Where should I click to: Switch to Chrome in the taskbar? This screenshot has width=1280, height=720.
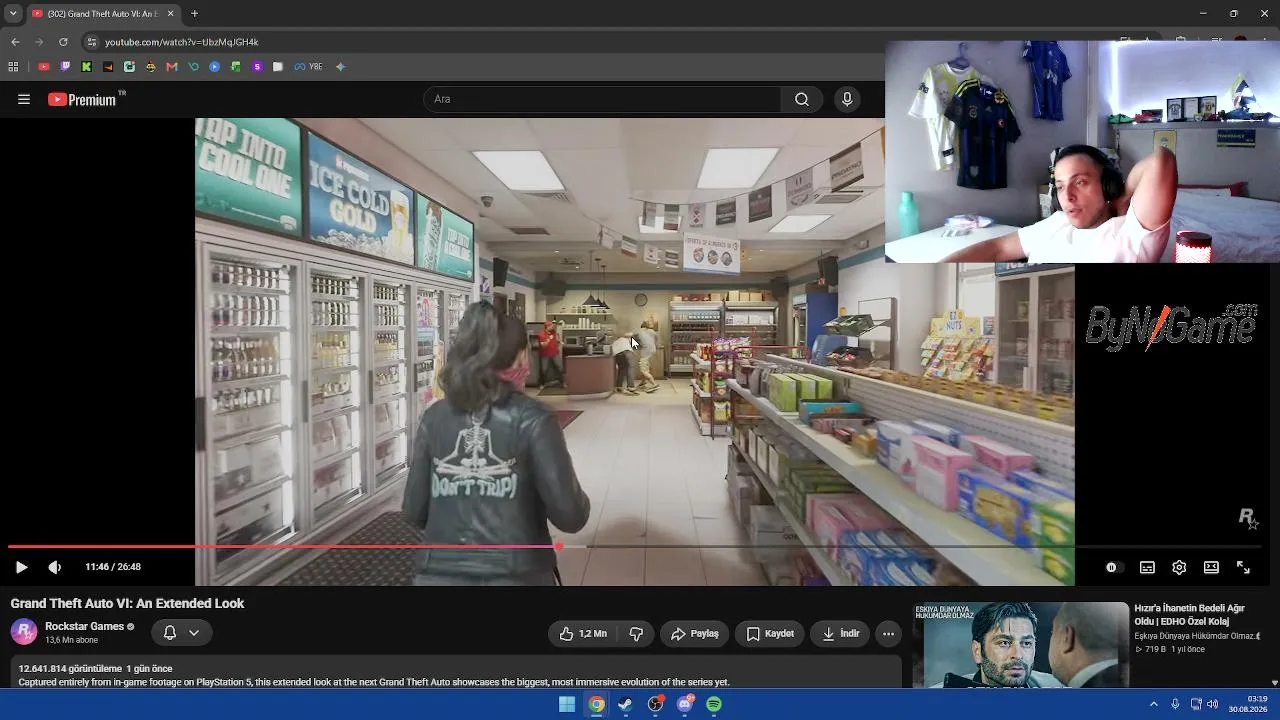coord(596,704)
